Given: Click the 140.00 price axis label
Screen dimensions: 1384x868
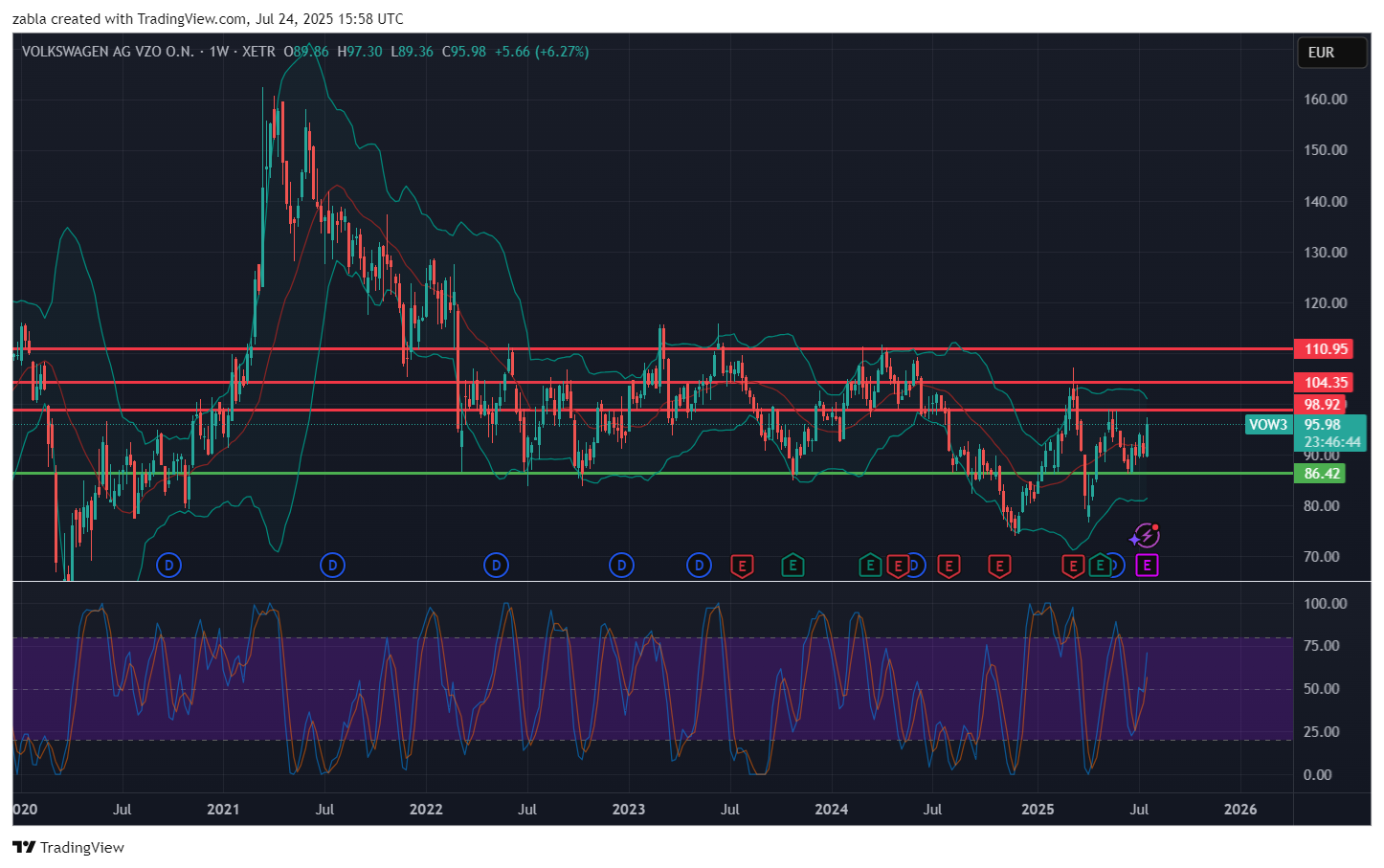Looking at the screenshot, I should click(1326, 202).
